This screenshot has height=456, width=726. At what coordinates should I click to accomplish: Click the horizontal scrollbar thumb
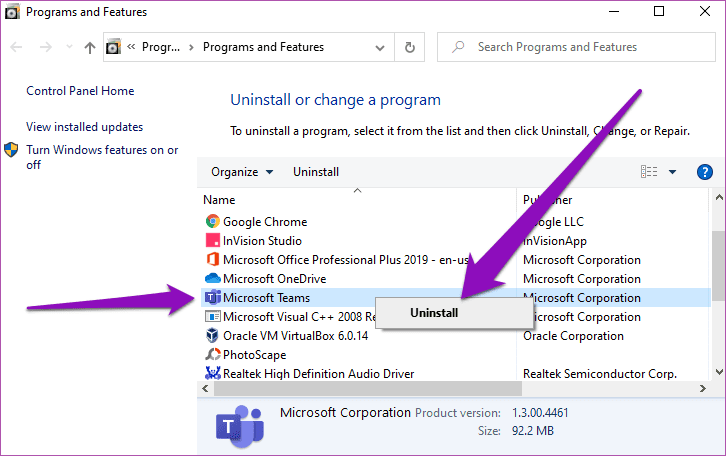pos(367,388)
